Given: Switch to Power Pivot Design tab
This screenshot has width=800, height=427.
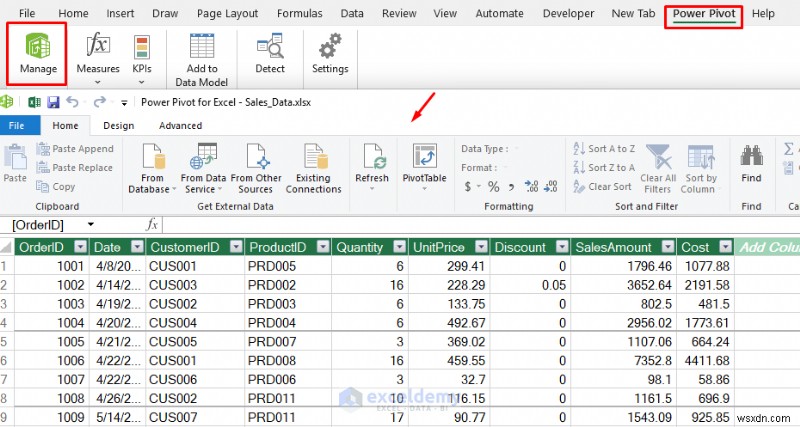Looking at the screenshot, I should tap(118, 125).
